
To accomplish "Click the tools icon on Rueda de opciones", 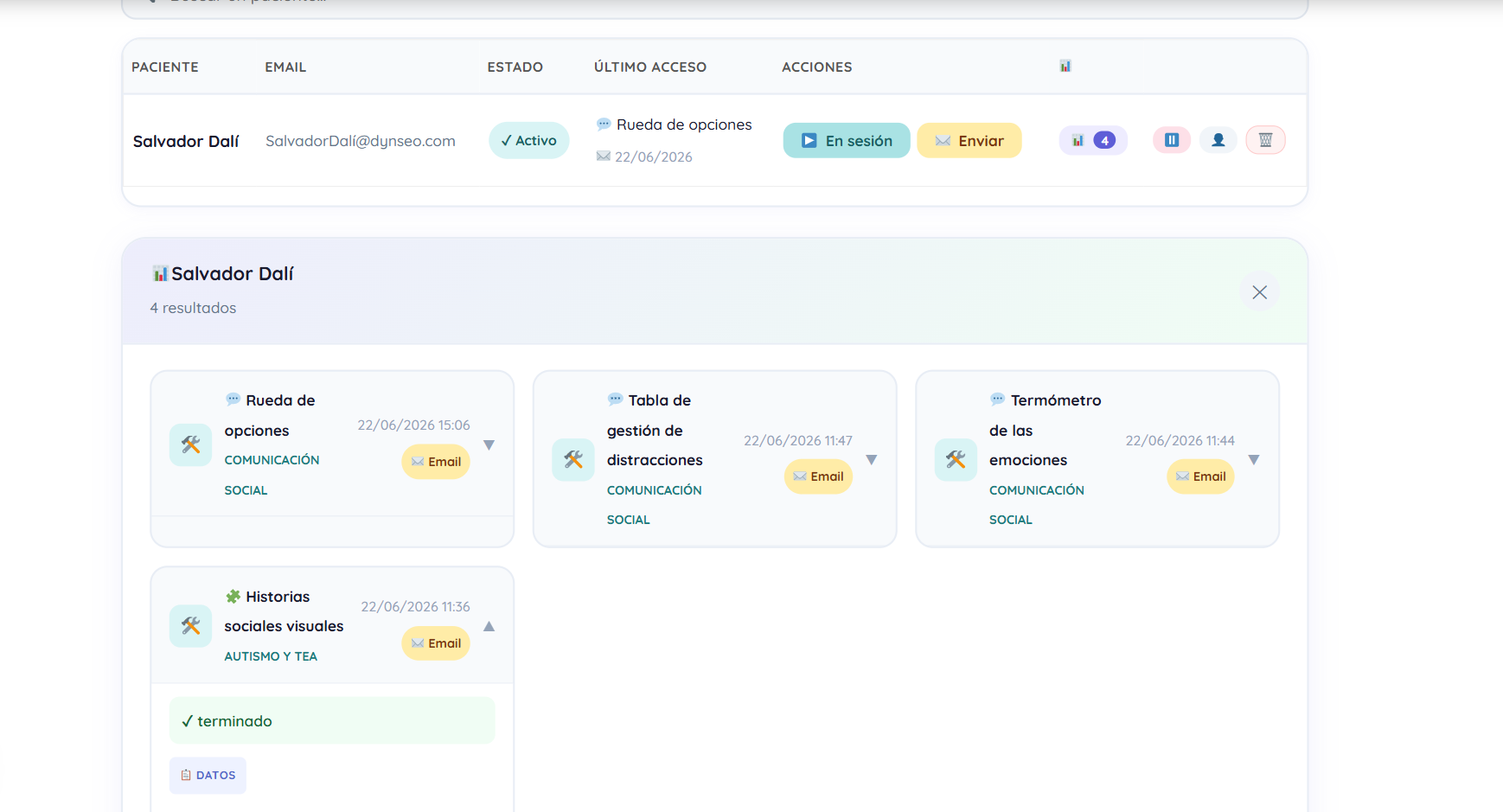I will pos(191,444).
